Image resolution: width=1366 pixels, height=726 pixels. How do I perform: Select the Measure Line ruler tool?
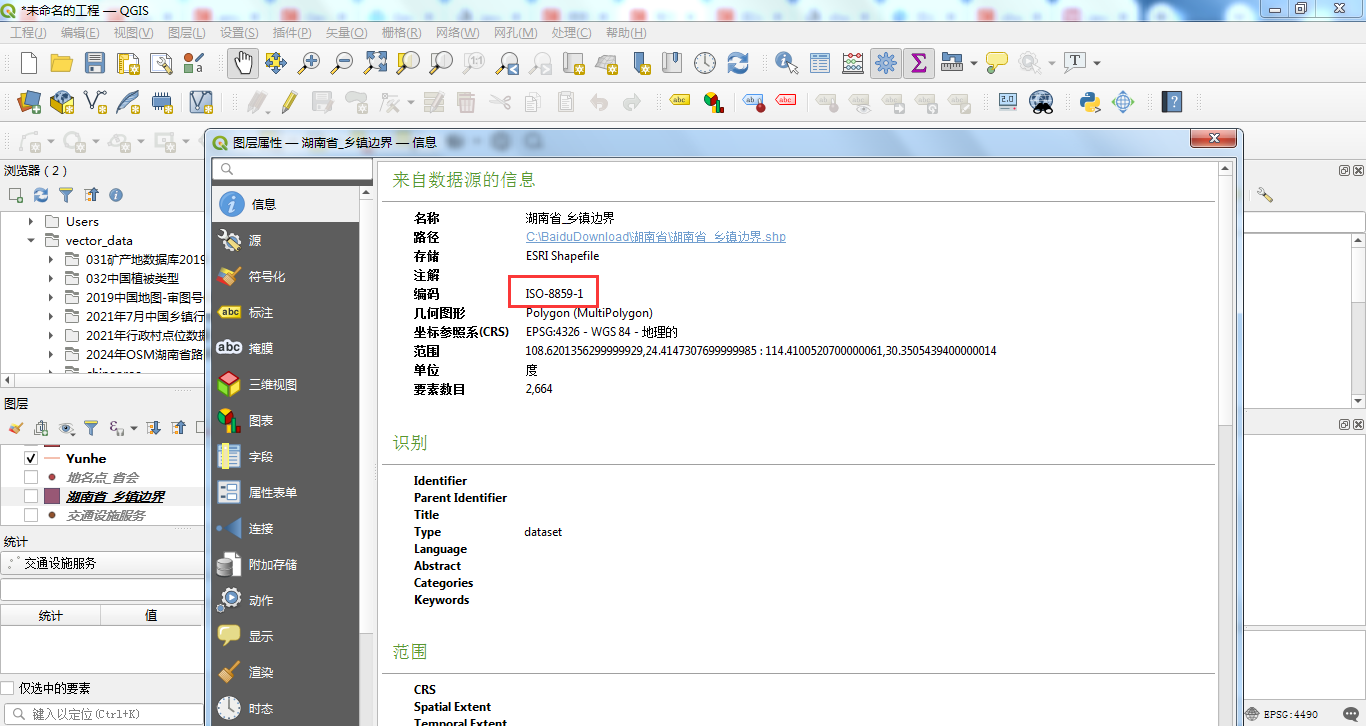tap(952, 63)
